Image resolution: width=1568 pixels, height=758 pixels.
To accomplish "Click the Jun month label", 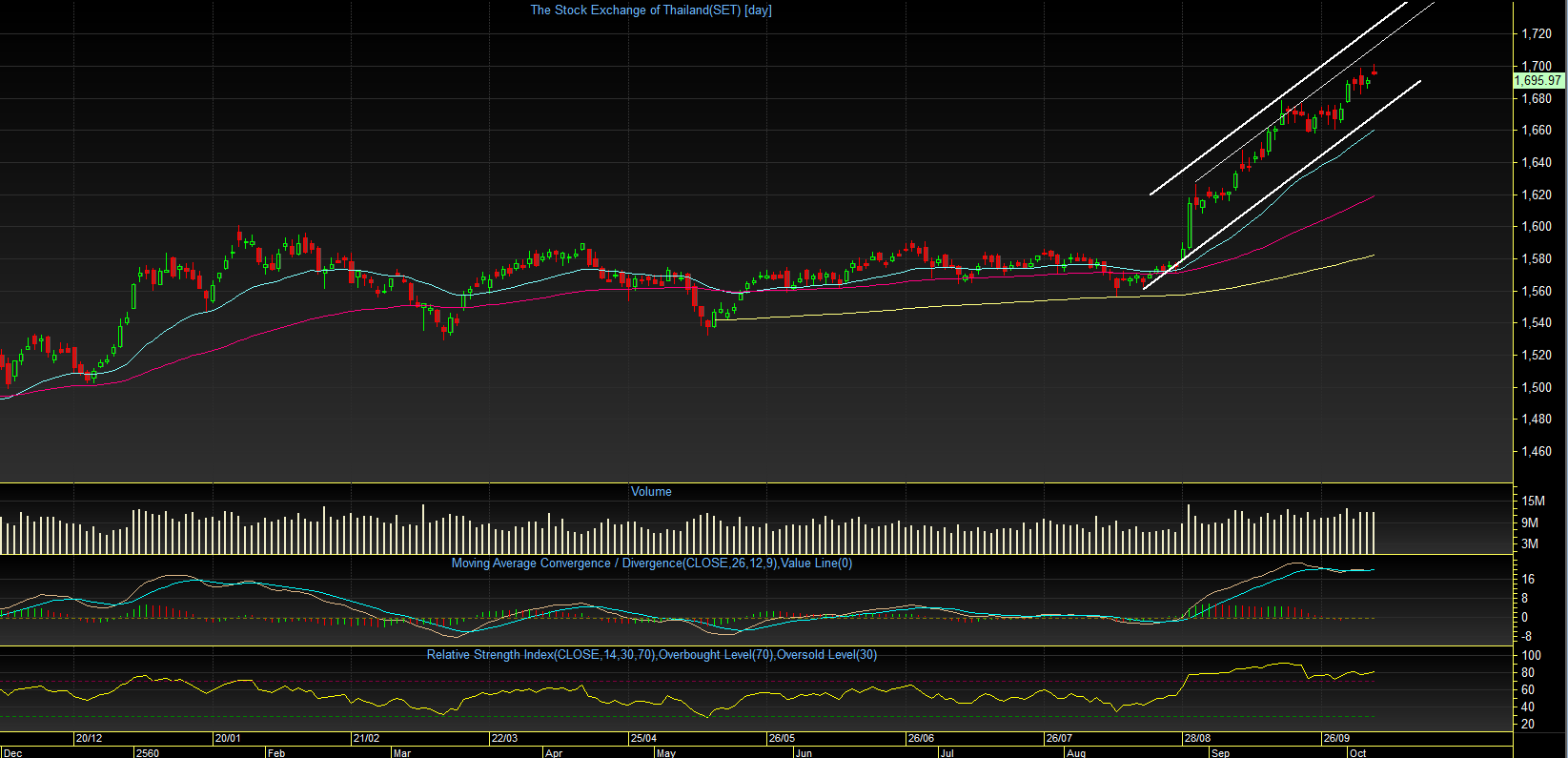I will 804,753.
